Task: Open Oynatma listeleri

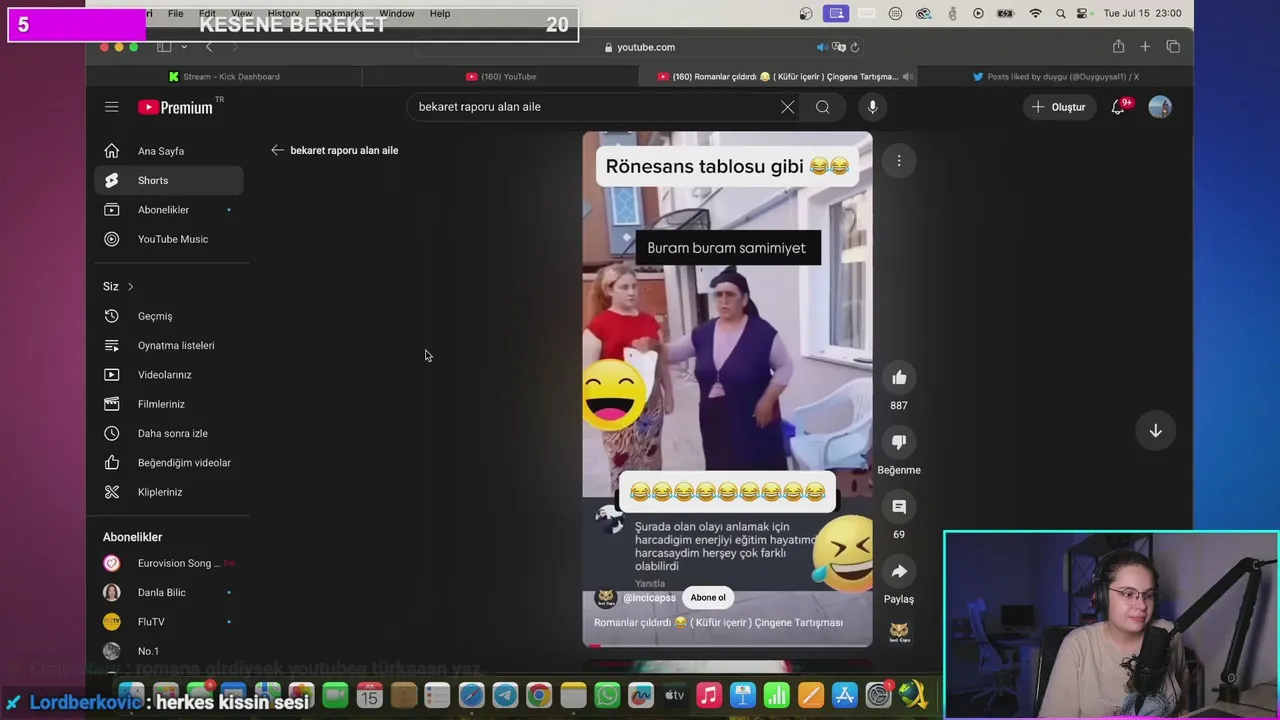Action: click(169, 345)
